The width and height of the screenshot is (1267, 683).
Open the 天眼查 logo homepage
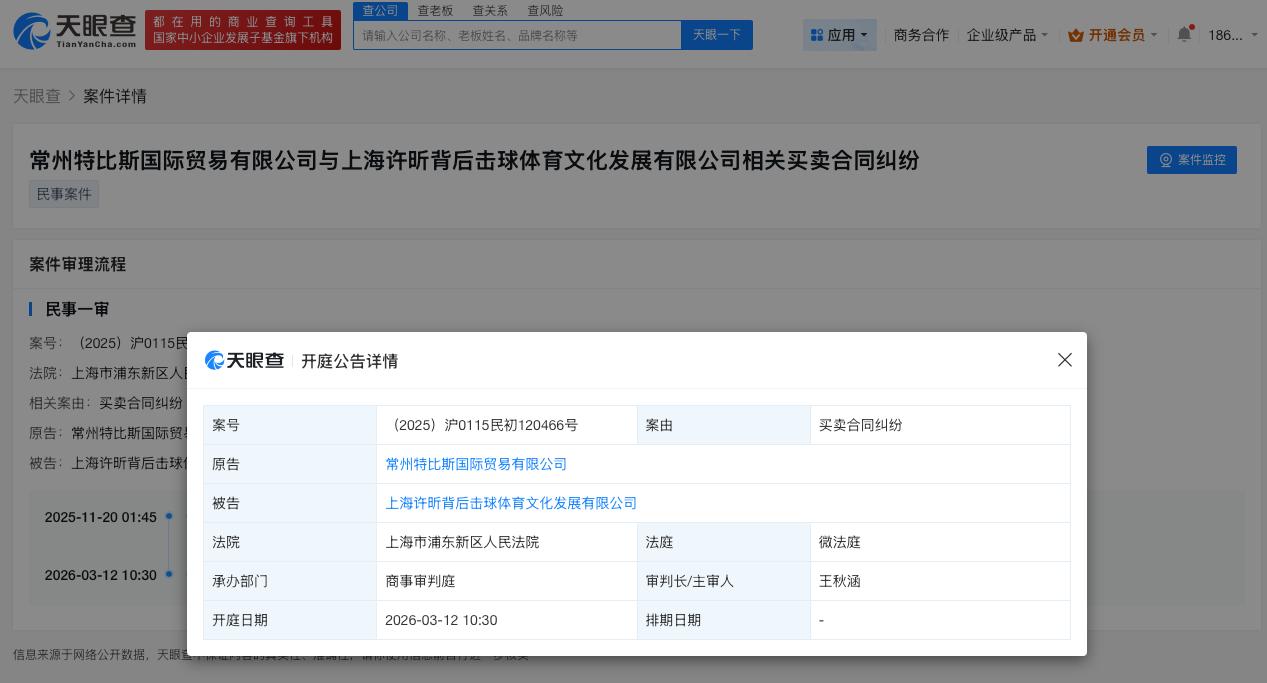(x=75, y=31)
